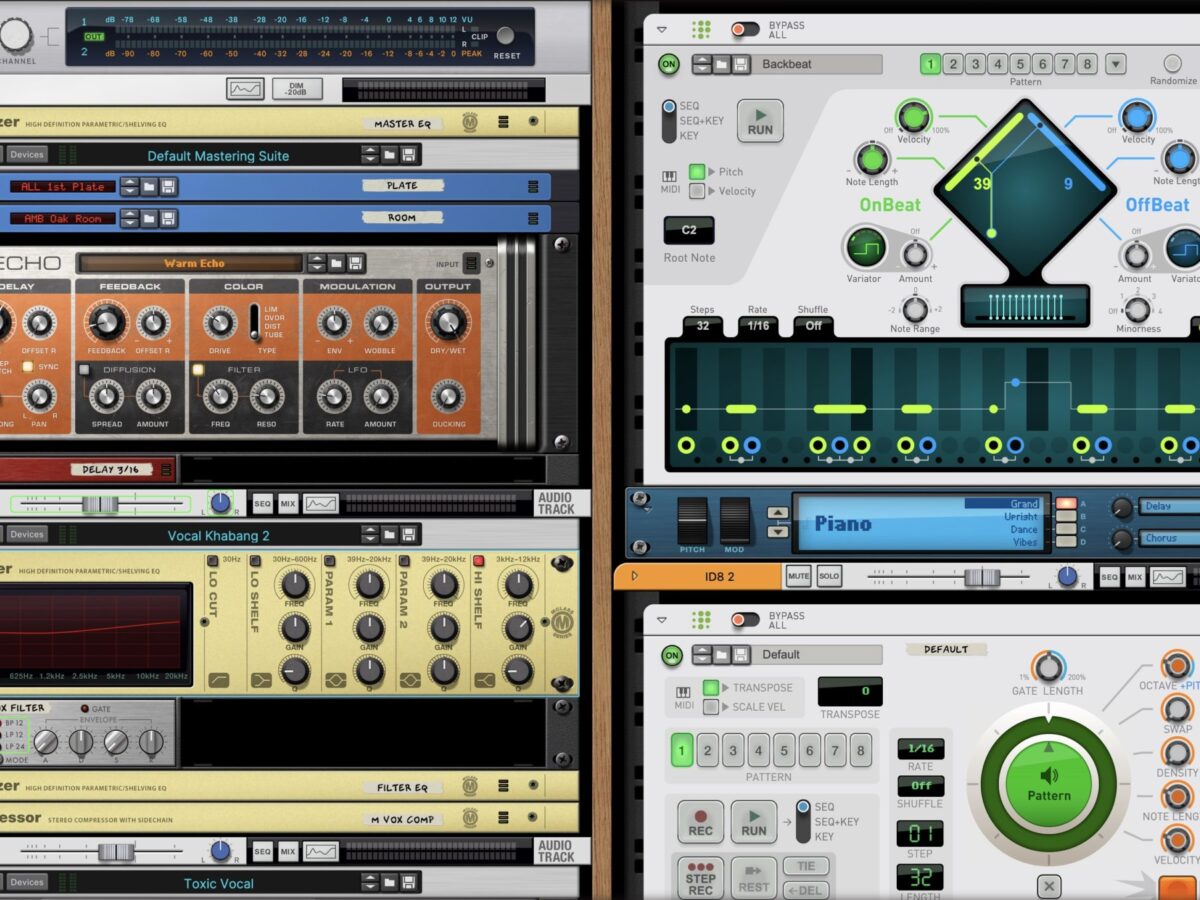Click the RUN button in the Backbeat player

click(x=760, y=121)
